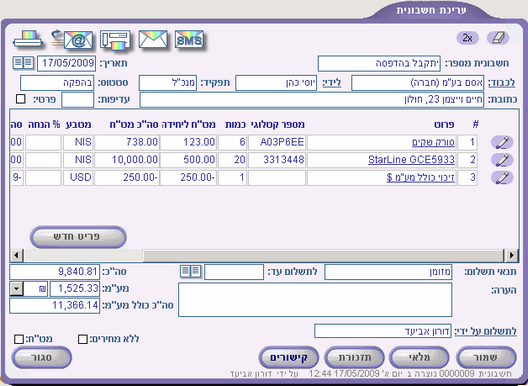Toggle the פרטי checkbox
The height and width of the screenshot is (386, 528).
pos(21,99)
